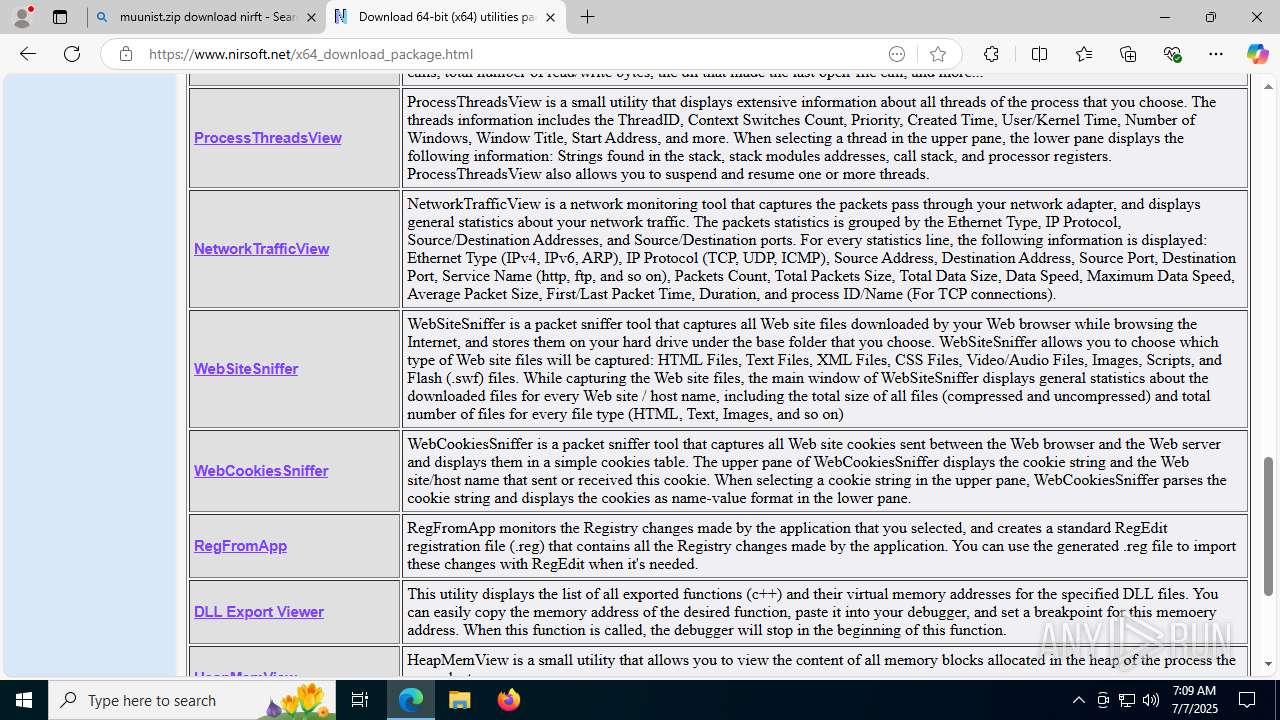Open the ProcessThreadsView link

(267, 138)
